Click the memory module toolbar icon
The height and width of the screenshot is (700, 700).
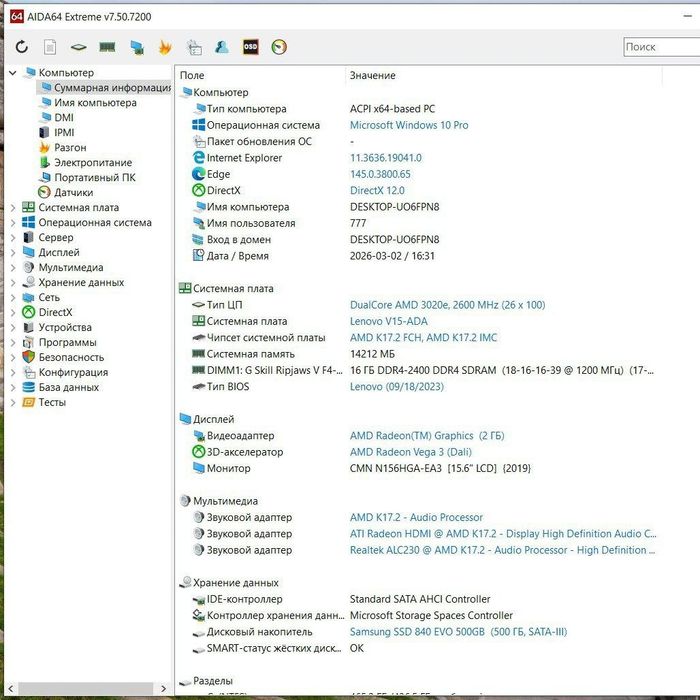(107, 47)
